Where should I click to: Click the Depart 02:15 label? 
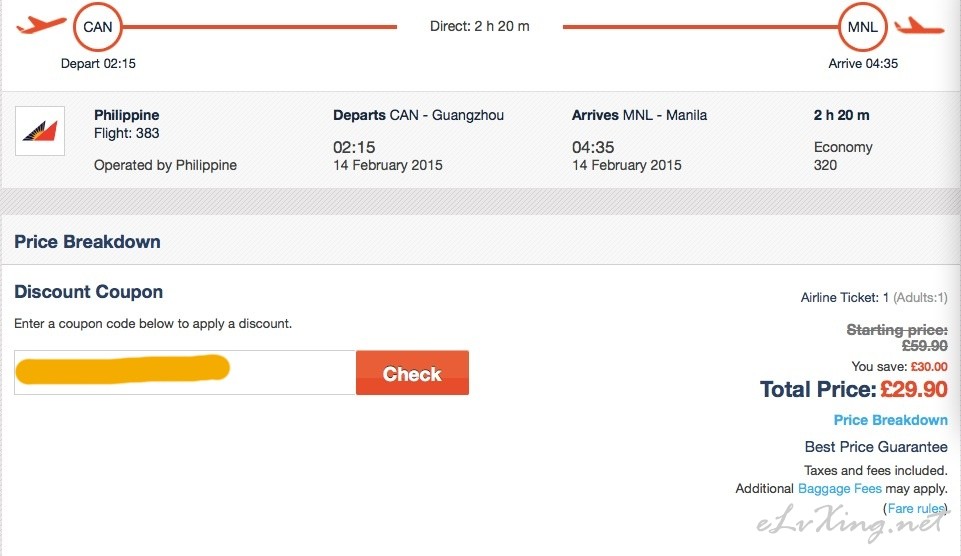tap(98, 63)
